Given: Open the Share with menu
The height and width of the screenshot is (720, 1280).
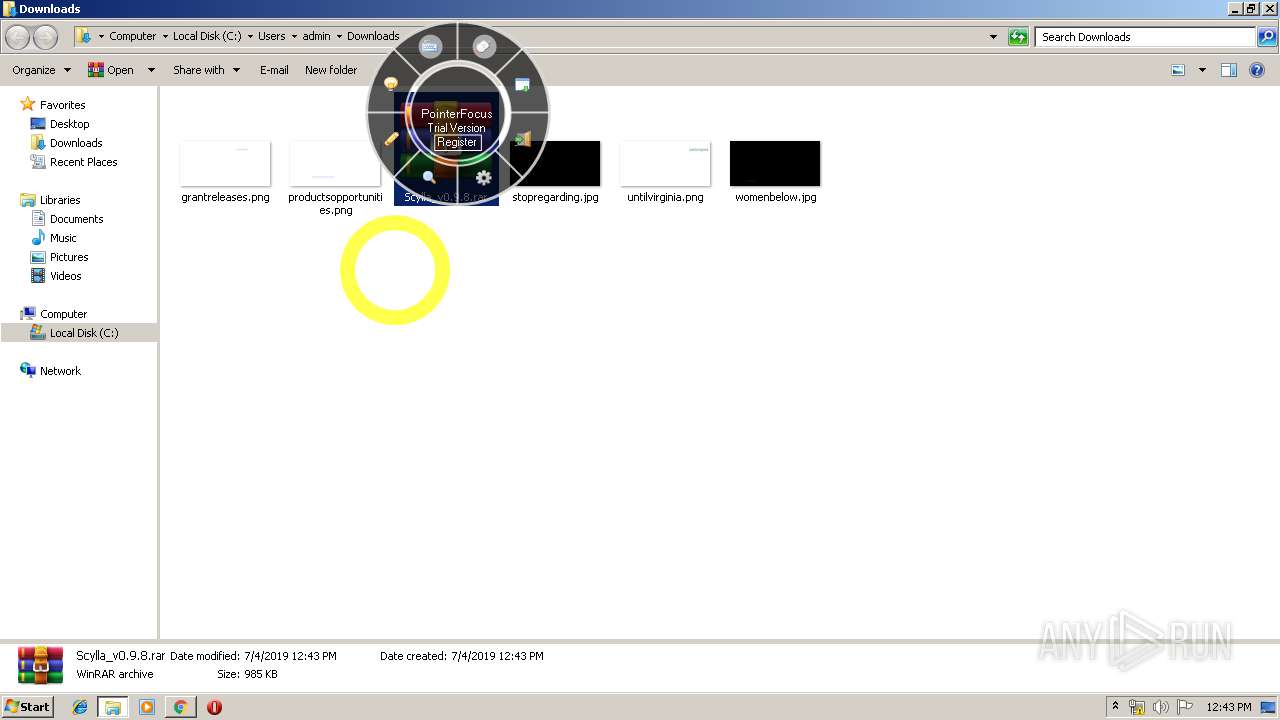Looking at the screenshot, I should [x=206, y=70].
